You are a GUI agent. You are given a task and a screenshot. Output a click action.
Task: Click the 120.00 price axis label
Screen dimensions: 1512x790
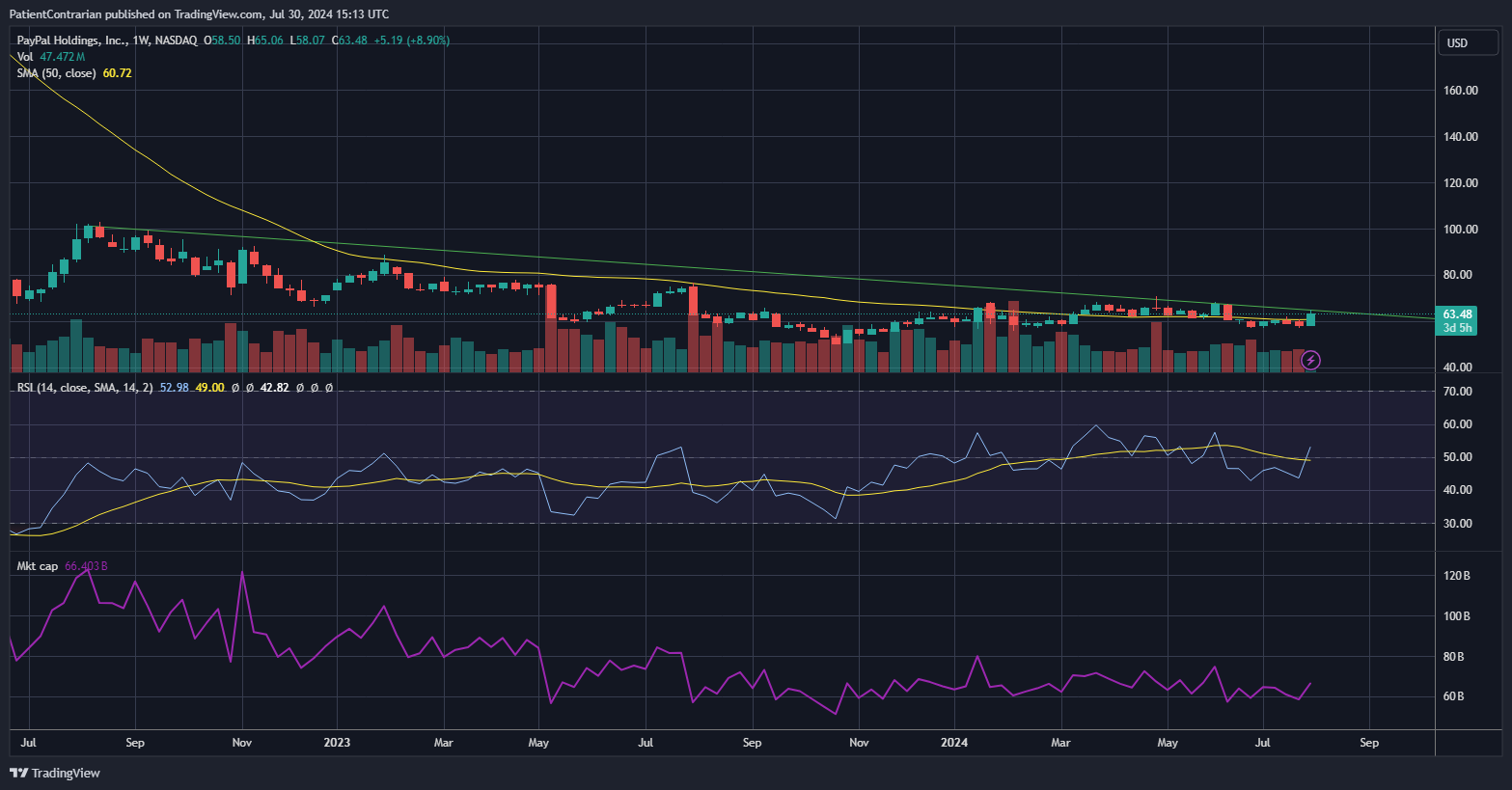[1461, 183]
